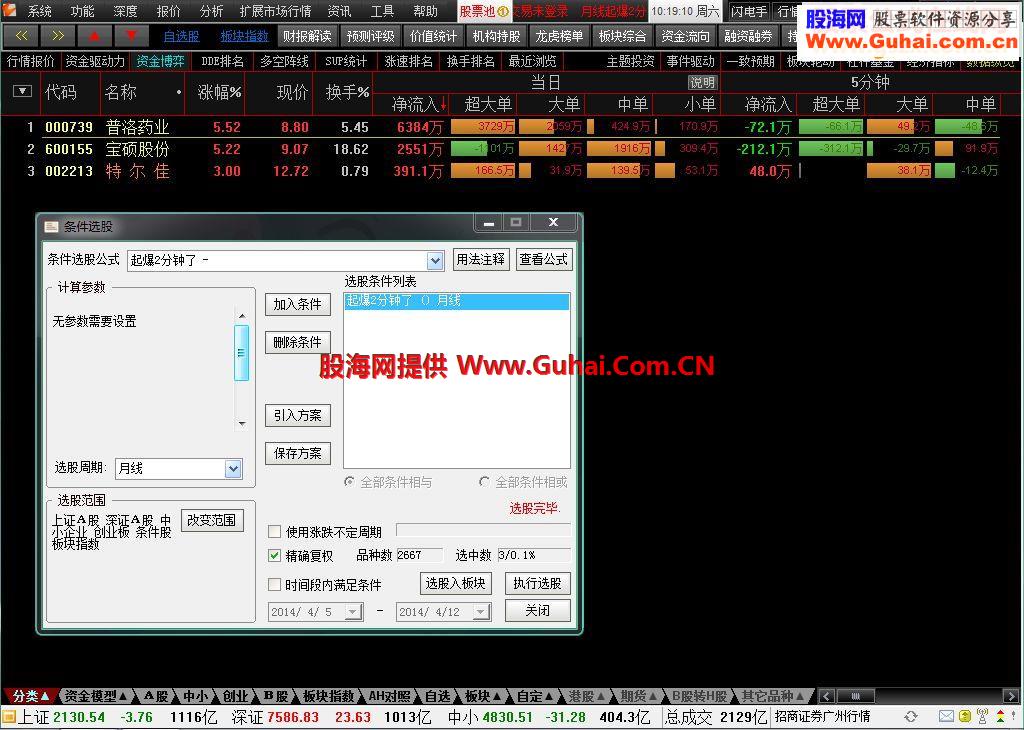Image resolution: width=1024 pixels, height=730 pixels.
Task: Click the 改变范围 button
Action: pos(212,520)
